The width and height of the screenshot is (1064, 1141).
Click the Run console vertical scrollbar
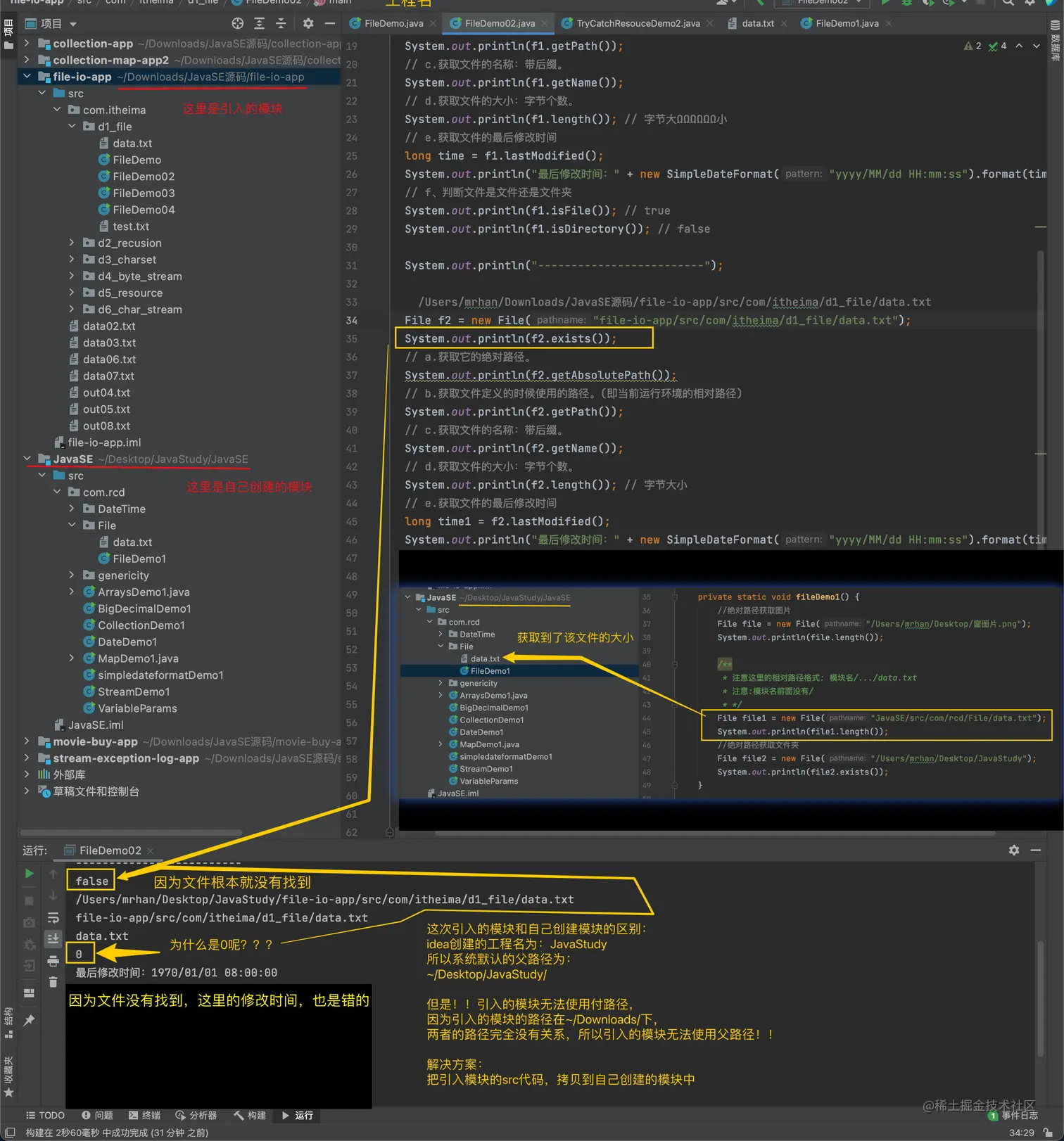[1041, 999]
